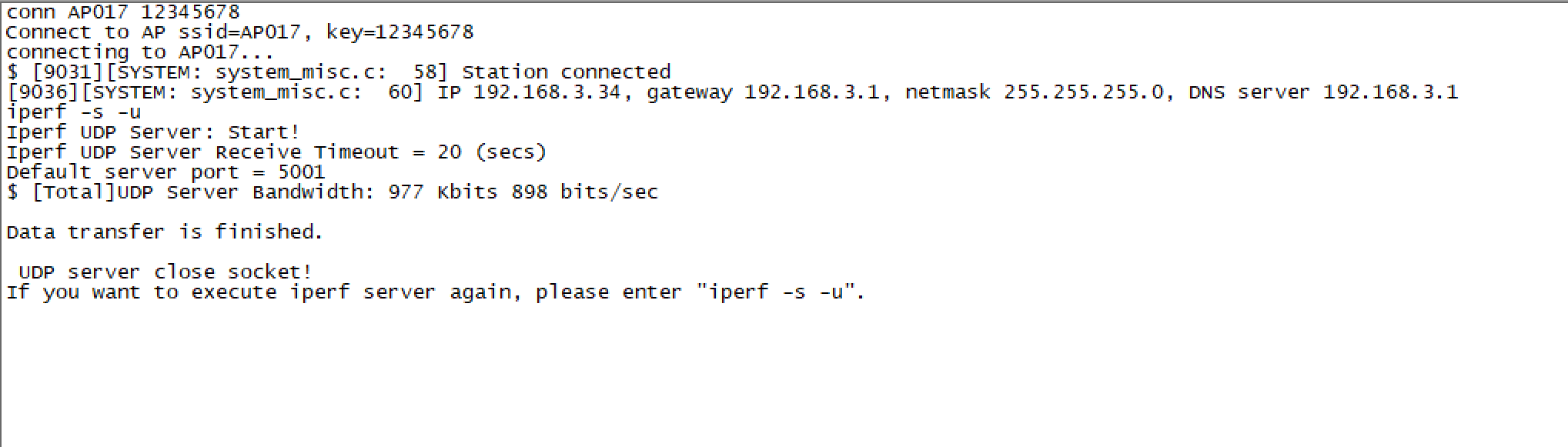
Task: Click the "conn AP017 12345678" command line
Action: point(123,12)
